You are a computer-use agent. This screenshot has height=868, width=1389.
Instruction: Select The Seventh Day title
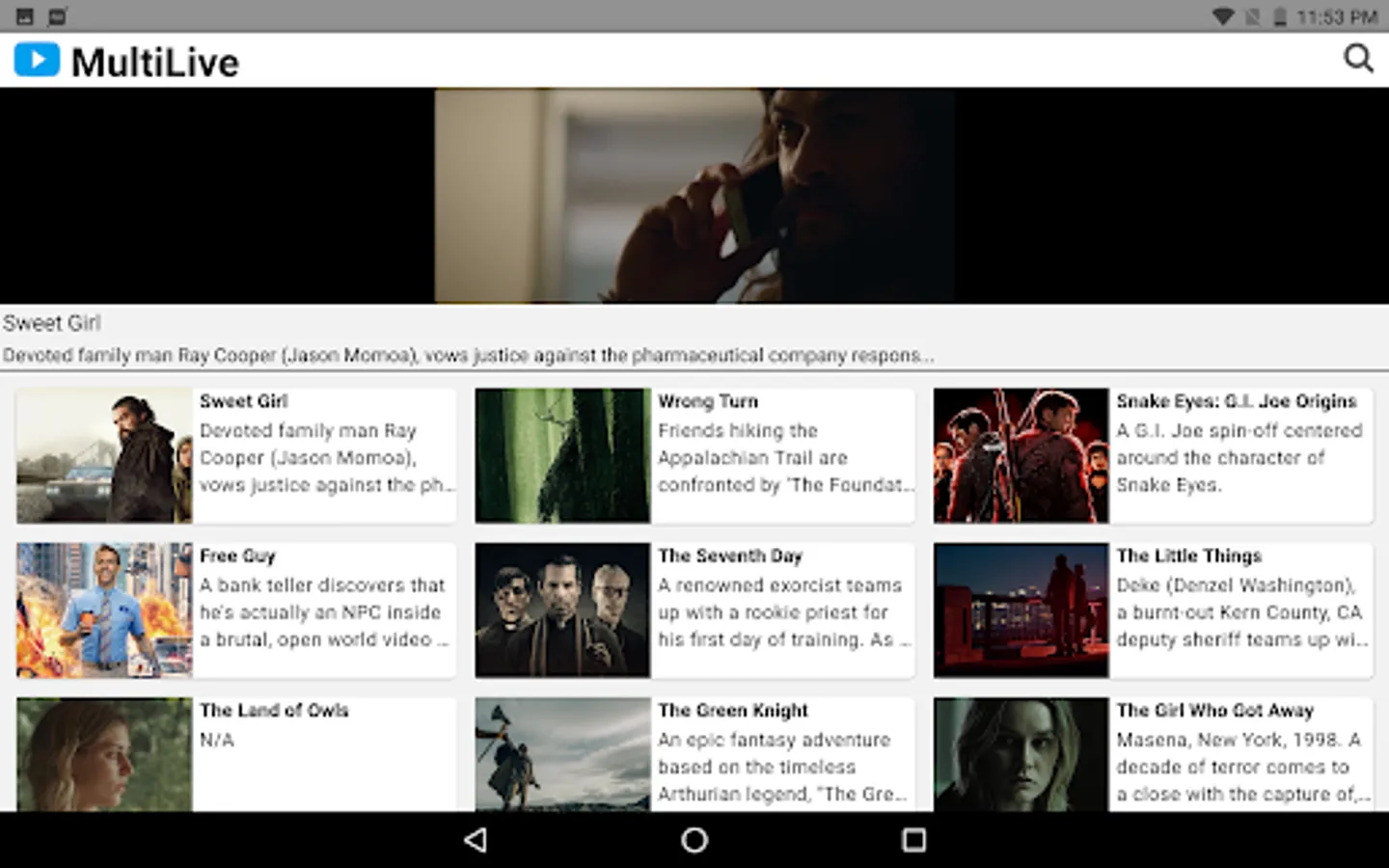click(x=730, y=556)
